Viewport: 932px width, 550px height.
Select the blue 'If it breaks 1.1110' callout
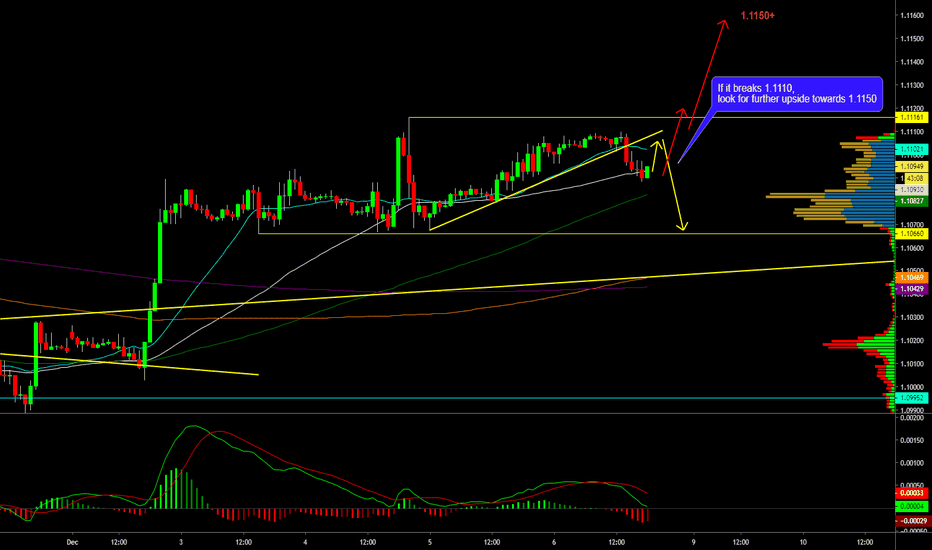[x=796, y=94]
